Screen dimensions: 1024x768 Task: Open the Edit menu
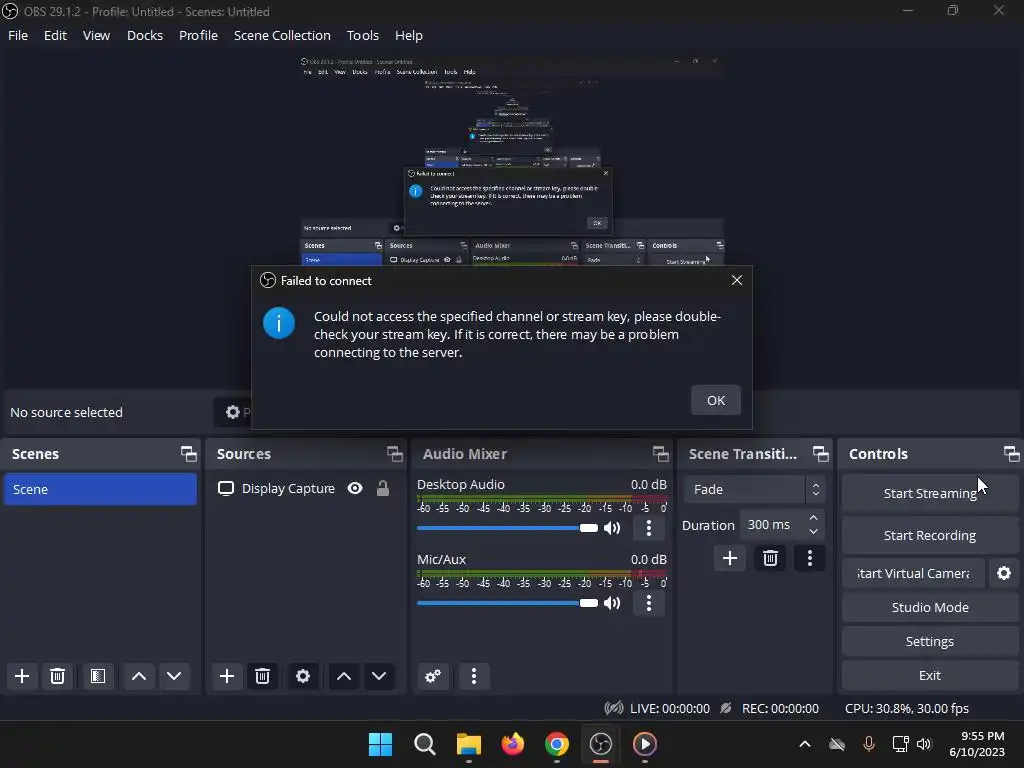point(56,35)
